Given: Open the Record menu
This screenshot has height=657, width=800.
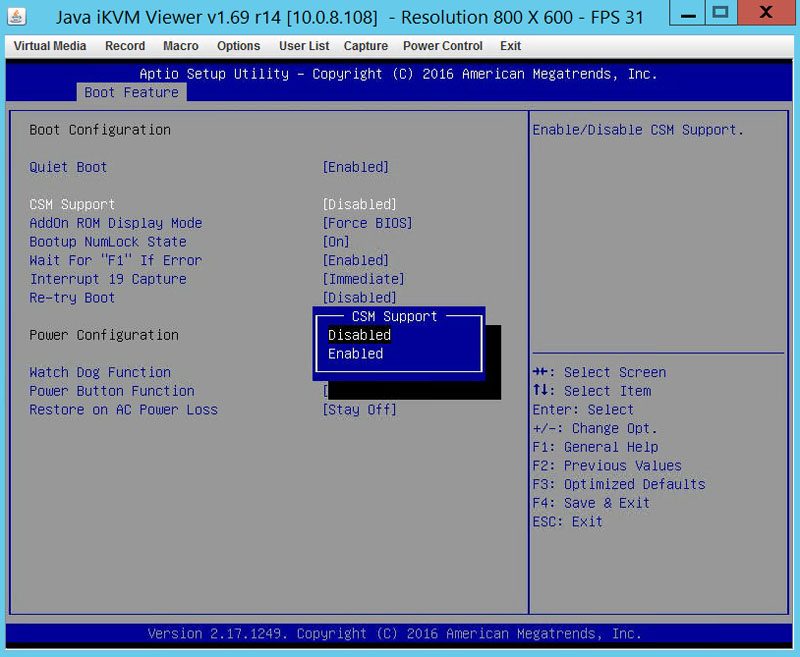Looking at the screenshot, I should (125, 46).
